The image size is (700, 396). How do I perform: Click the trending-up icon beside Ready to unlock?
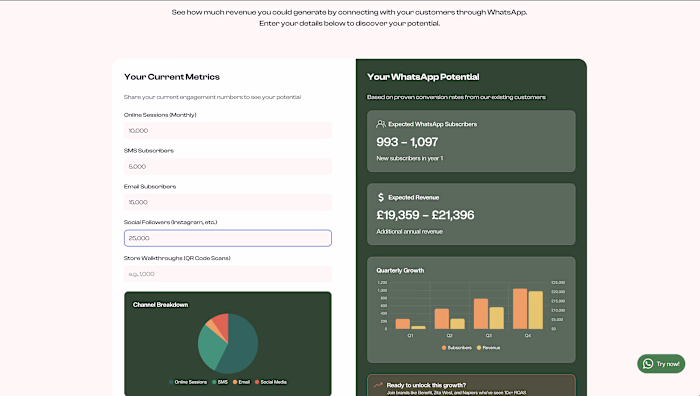[379, 385]
